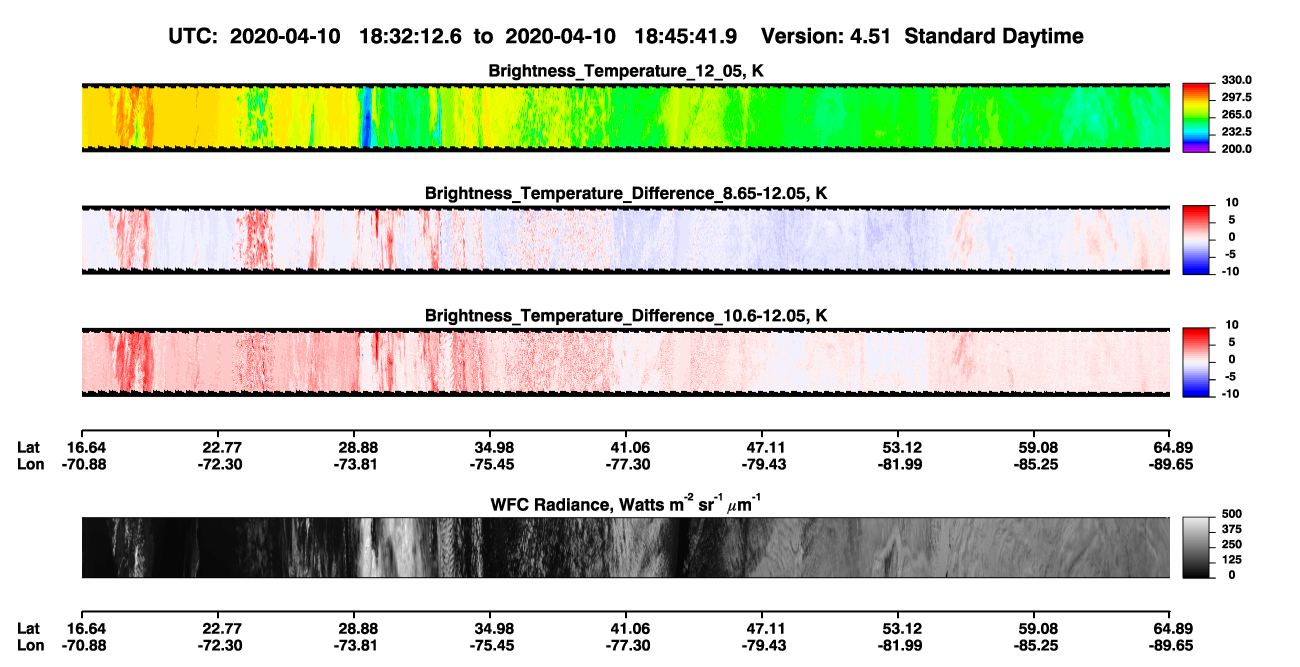Click the 12.05 brightness temperature image strip
This screenshot has width=1300, height=667.
[626, 117]
